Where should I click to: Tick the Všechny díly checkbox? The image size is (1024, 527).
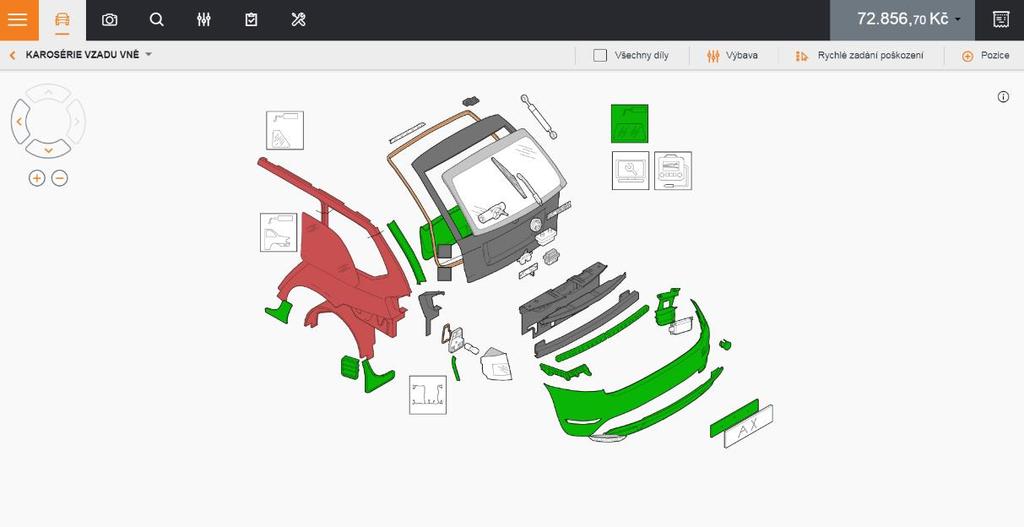tap(600, 56)
